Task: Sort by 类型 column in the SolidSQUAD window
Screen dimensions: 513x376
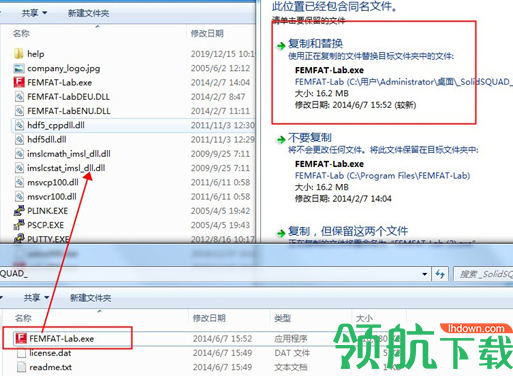Action: (x=282, y=318)
